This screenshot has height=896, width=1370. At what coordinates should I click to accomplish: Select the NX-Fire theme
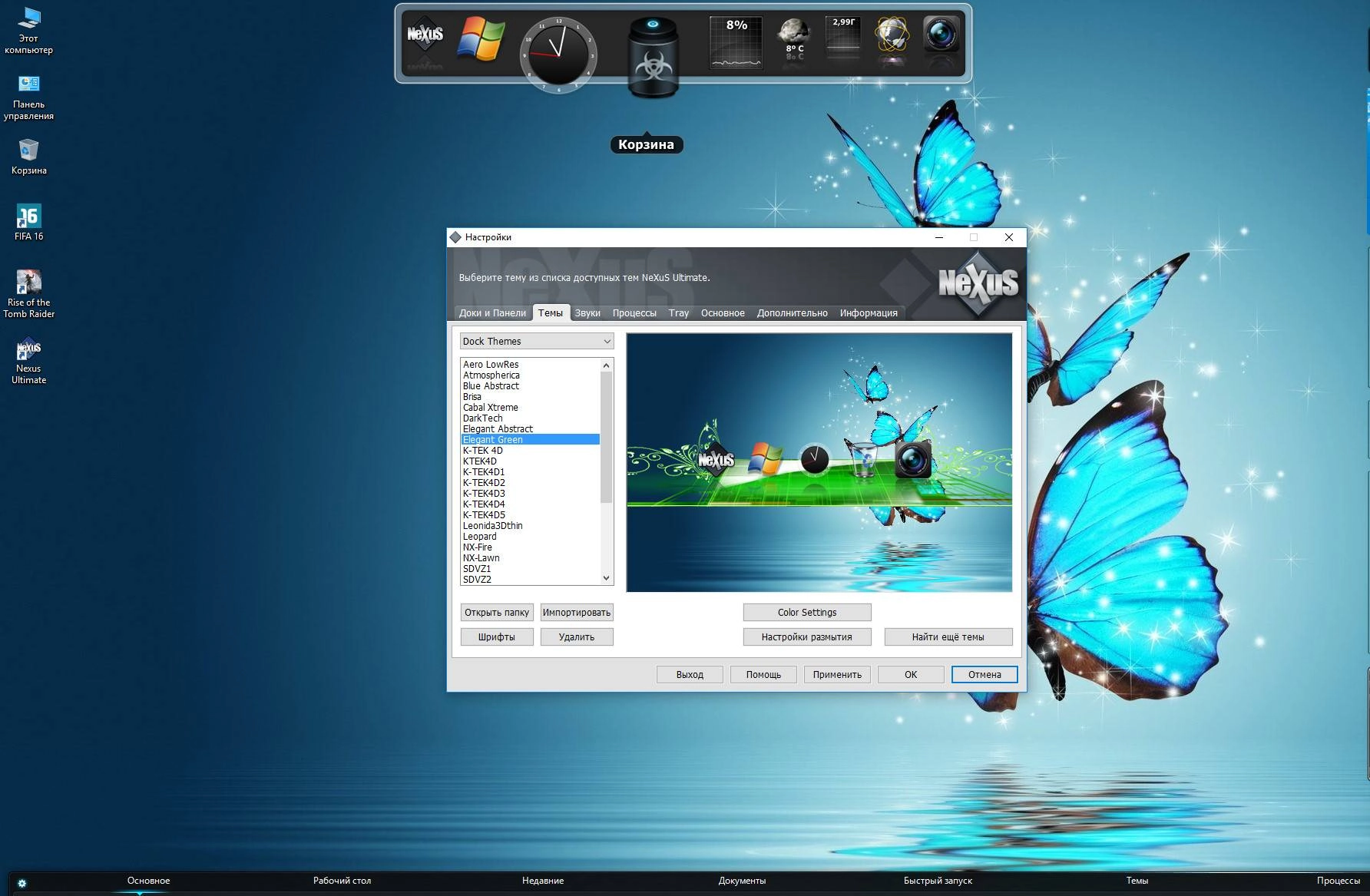(x=530, y=547)
